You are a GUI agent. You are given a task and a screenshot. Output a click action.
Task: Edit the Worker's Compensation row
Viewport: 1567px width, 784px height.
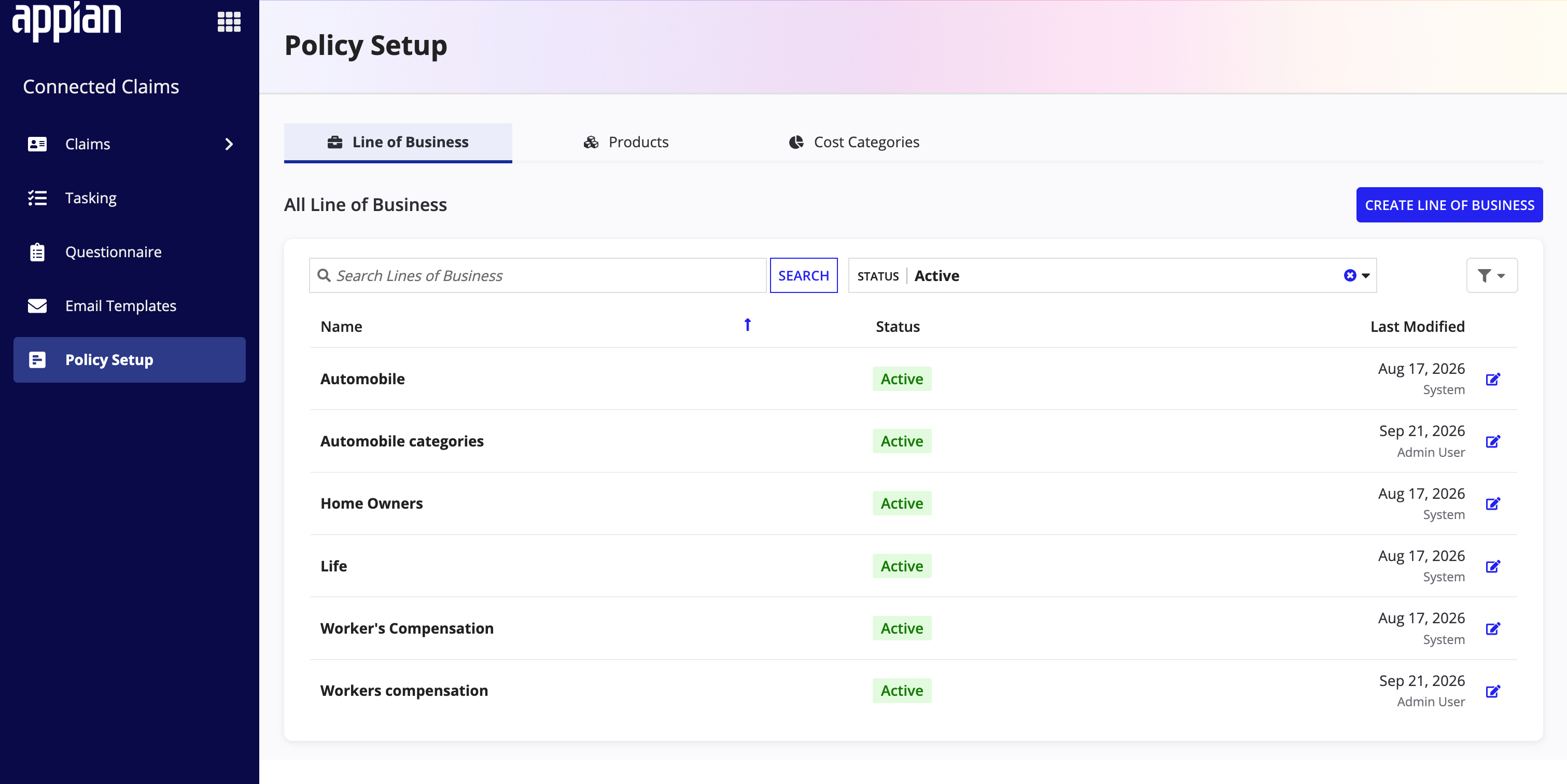[x=1493, y=629]
